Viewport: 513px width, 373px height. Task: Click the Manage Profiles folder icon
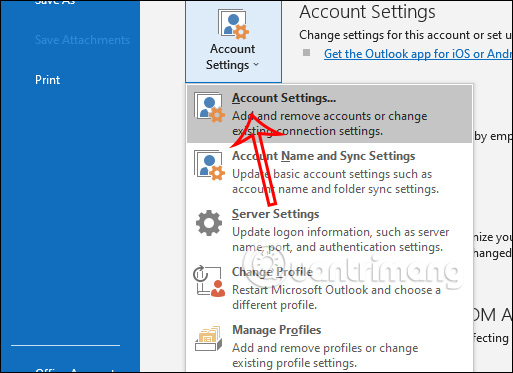209,339
